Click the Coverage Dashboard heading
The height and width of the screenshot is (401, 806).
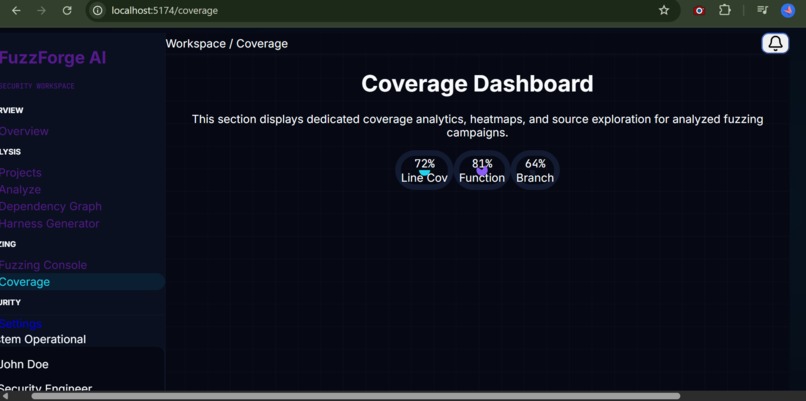pos(477,84)
